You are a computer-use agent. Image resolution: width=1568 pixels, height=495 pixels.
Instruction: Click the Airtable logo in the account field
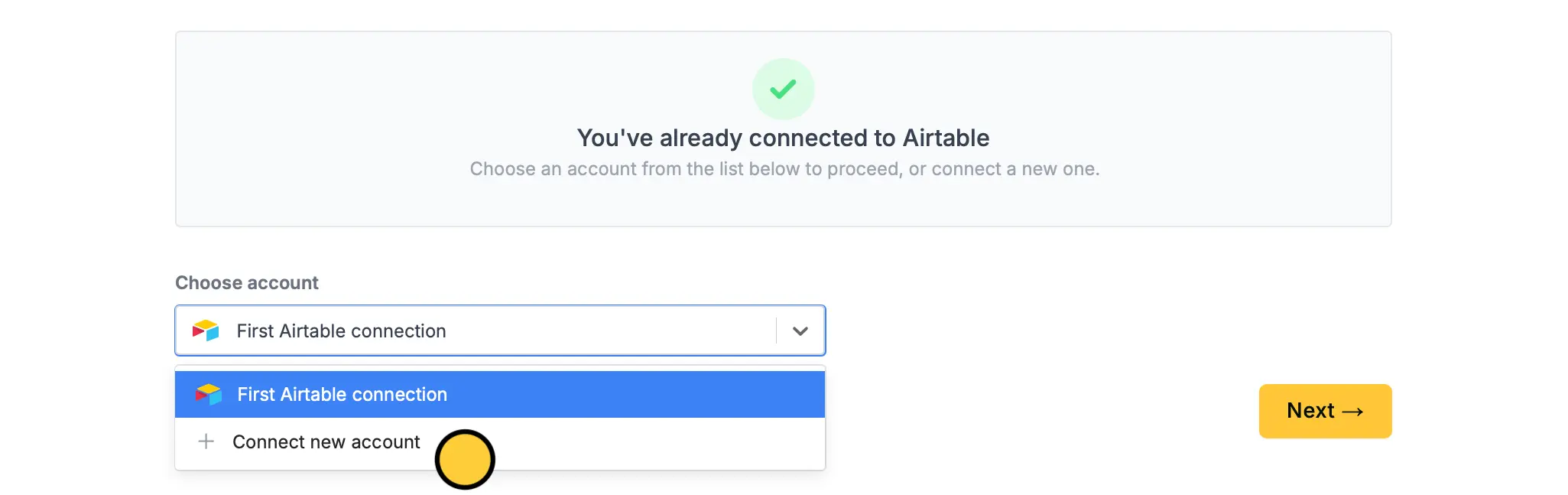tap(205, 331)
